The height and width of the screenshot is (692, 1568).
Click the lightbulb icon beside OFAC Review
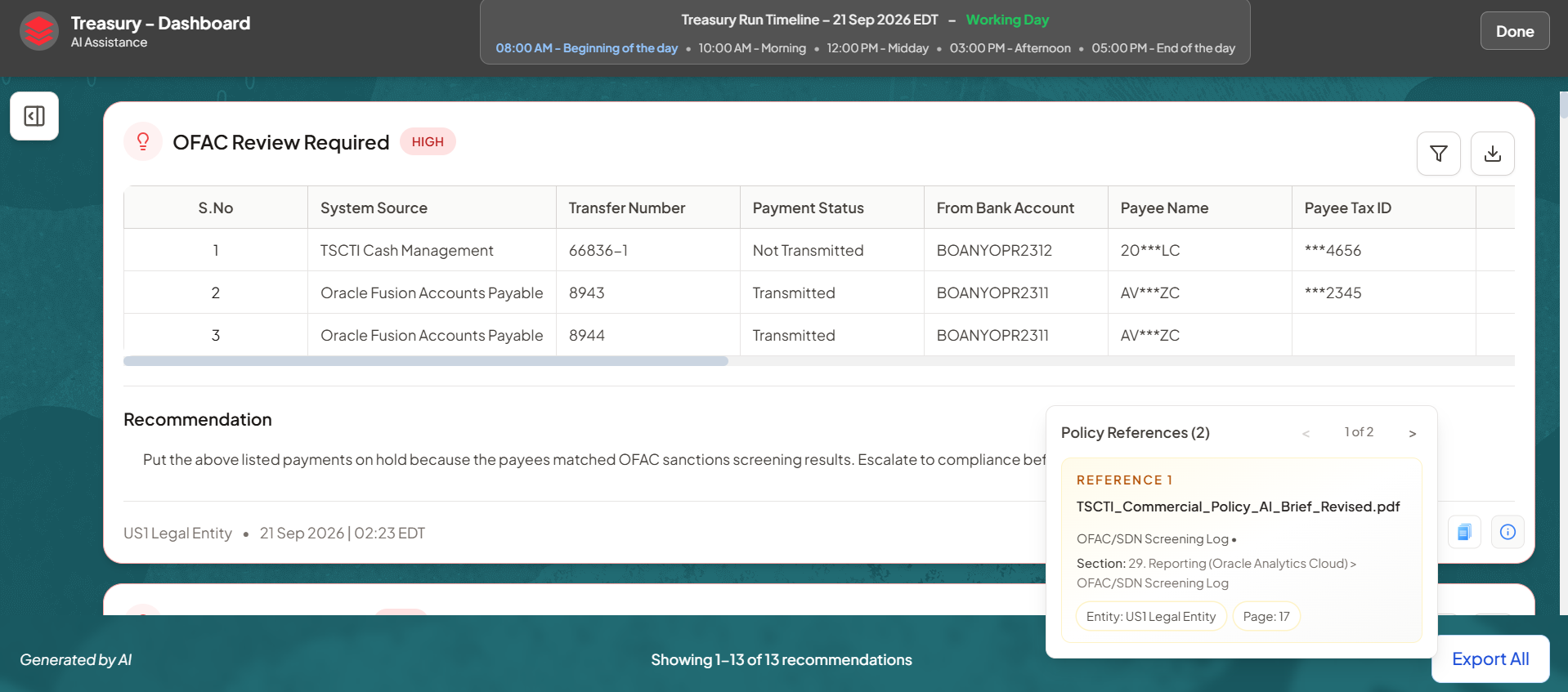click(143, 141)
